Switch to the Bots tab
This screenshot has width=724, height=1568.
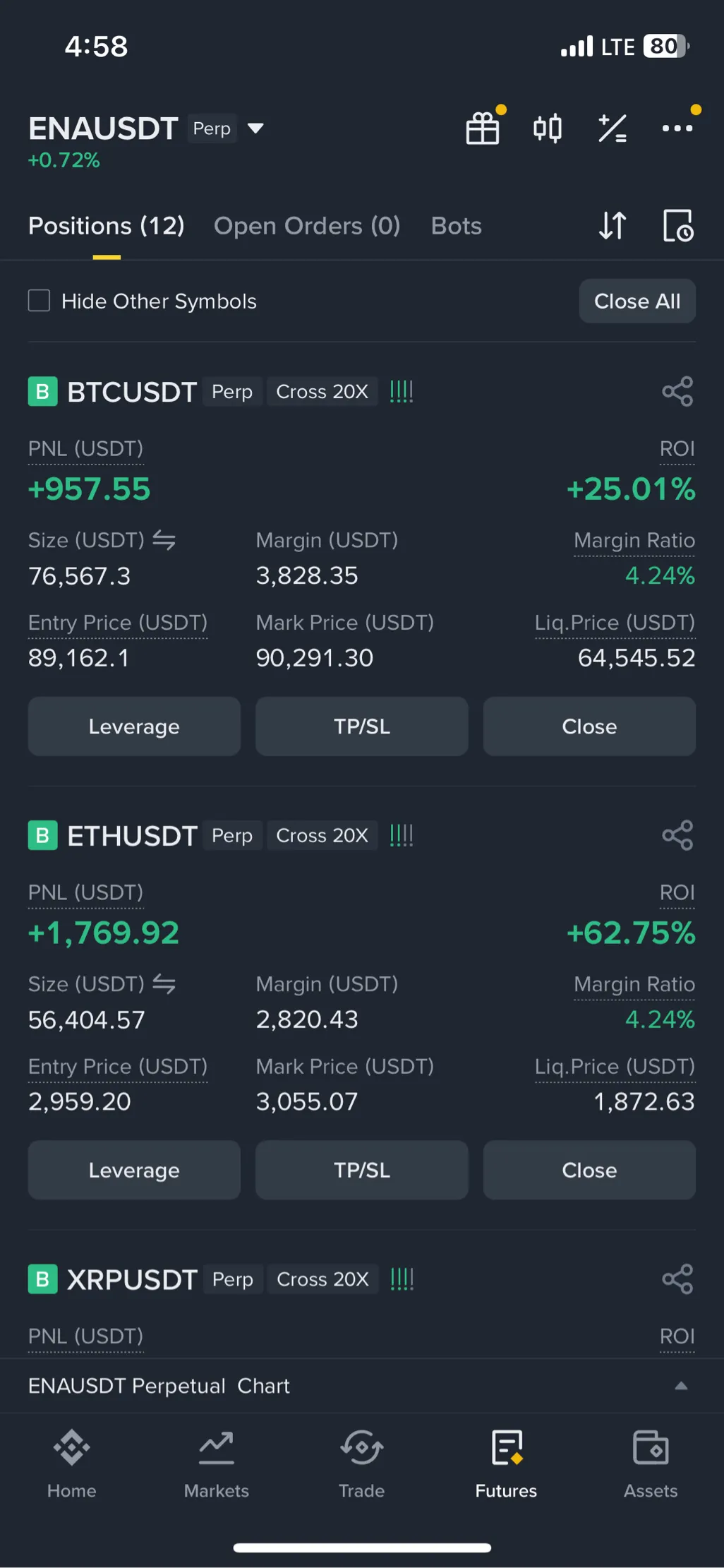click(x=456, y=226)
